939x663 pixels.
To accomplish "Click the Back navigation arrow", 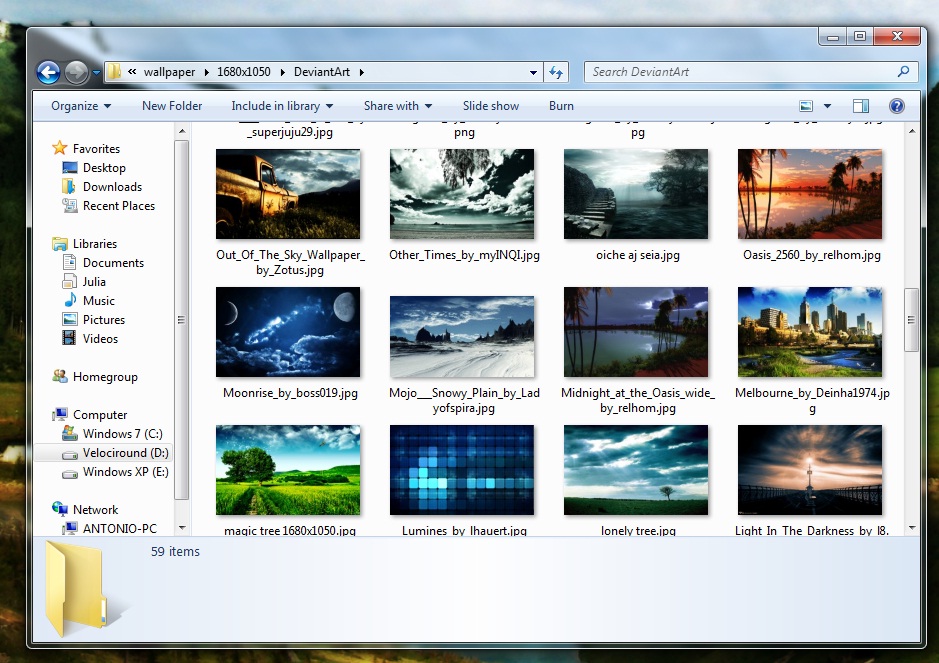I will (49, 72).
